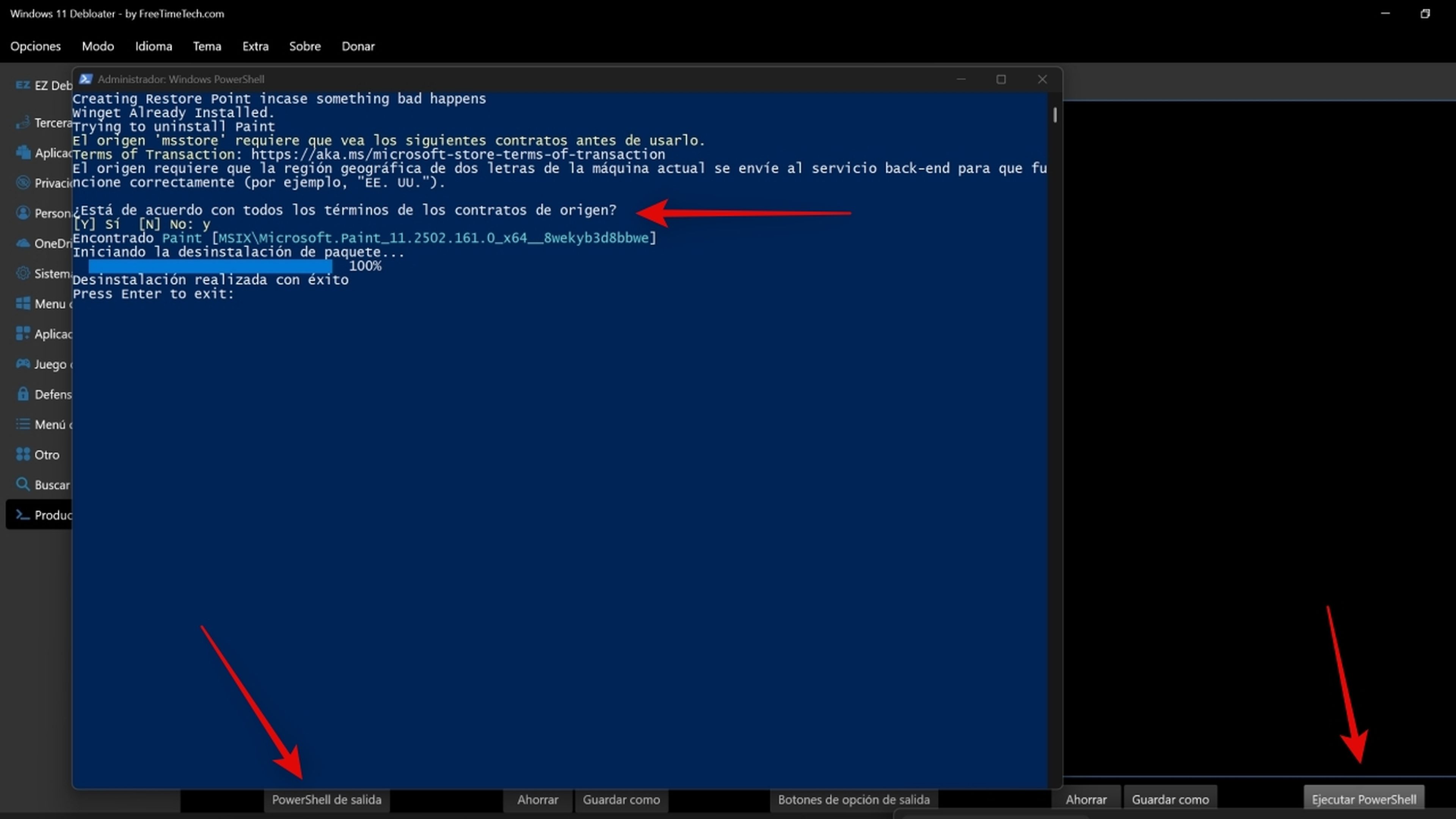Click Ejecutar PowerShell button
This screenshot has height=819, width=1456.
tap(1363, 800)
